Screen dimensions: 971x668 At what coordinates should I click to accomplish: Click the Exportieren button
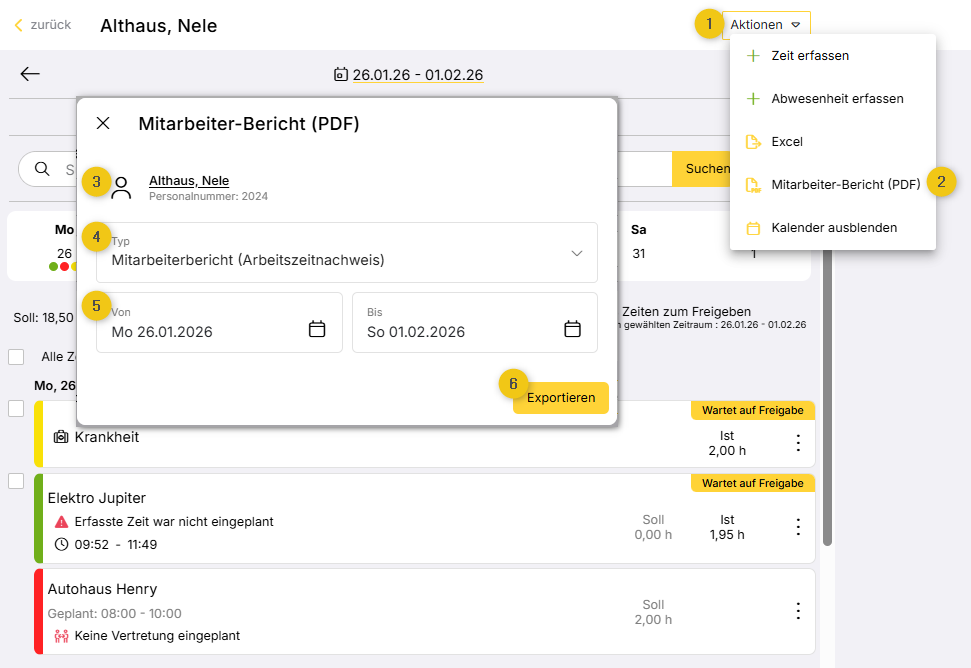pos(560,397)
